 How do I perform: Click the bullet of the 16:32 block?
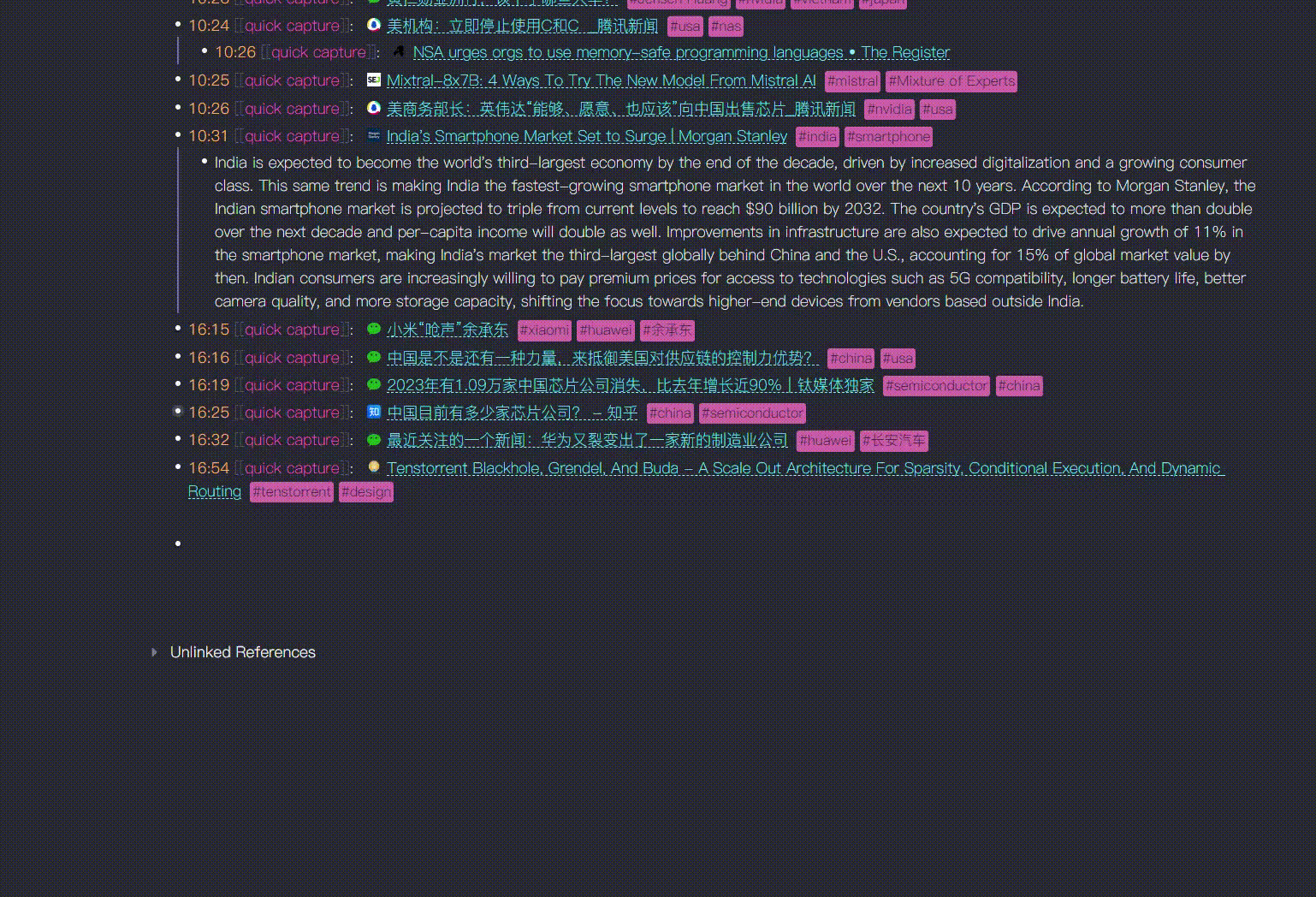pyautogui.click(x=178, y=439)
